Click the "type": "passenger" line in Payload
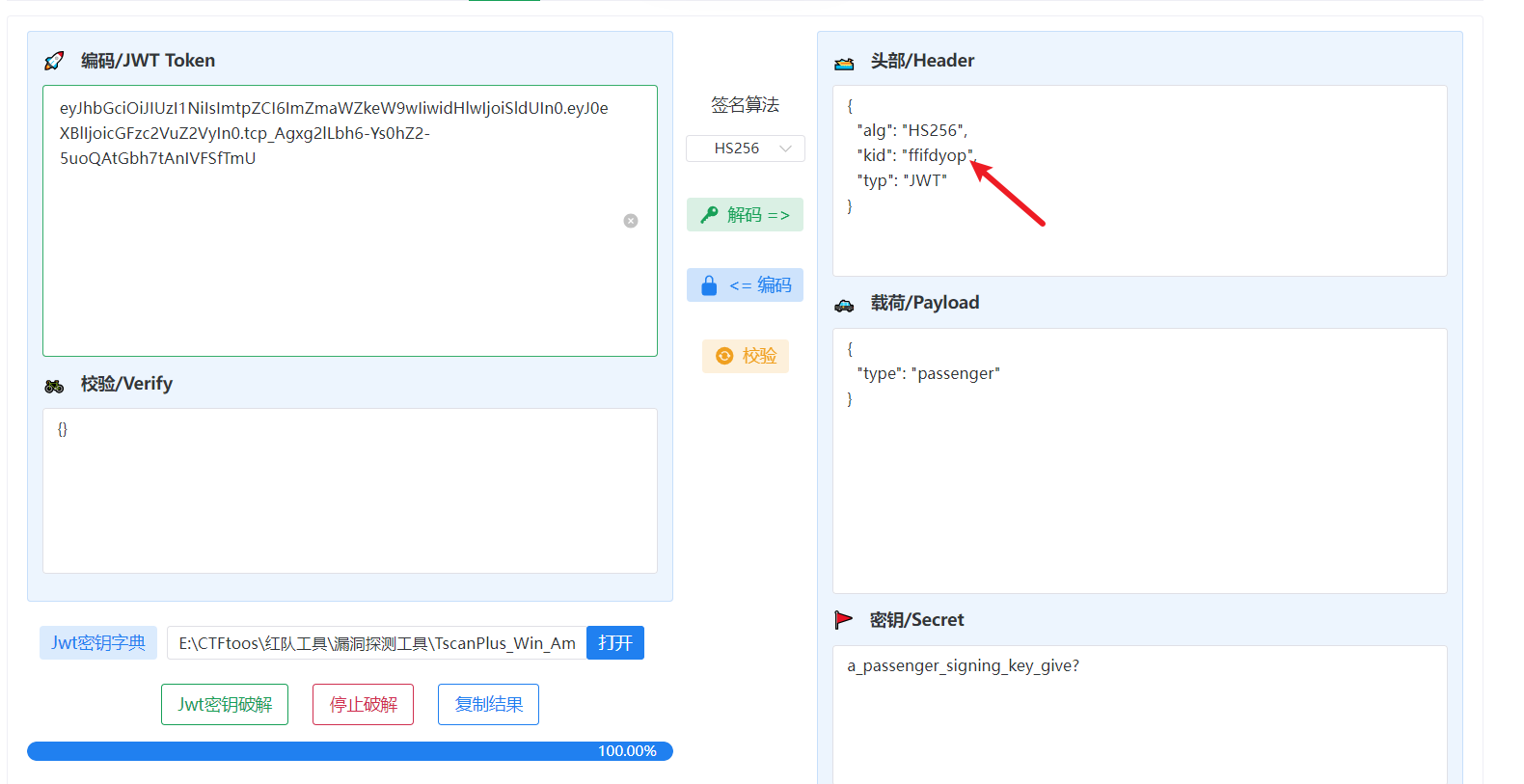Screen dimensions: 1524x784 [x=929, y=374]
